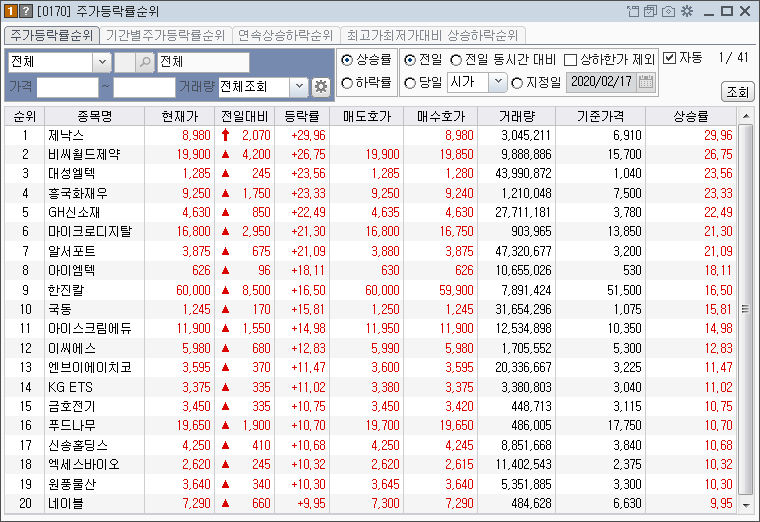This screenshot has width=760, height=522.
Task: Click the 매도호가 column header
Action: tap(366, 116)
